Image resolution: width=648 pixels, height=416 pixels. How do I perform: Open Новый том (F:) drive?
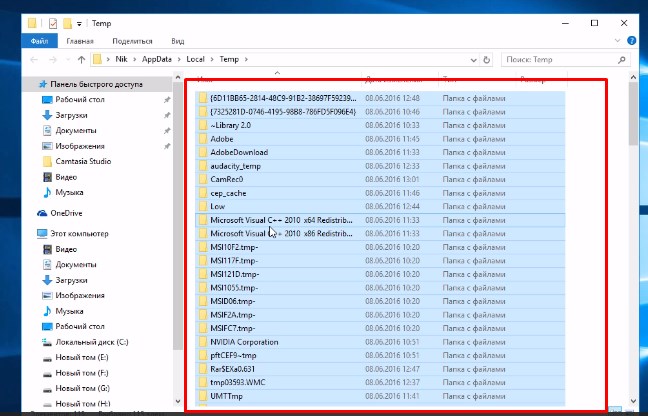(x=82, y=373)
